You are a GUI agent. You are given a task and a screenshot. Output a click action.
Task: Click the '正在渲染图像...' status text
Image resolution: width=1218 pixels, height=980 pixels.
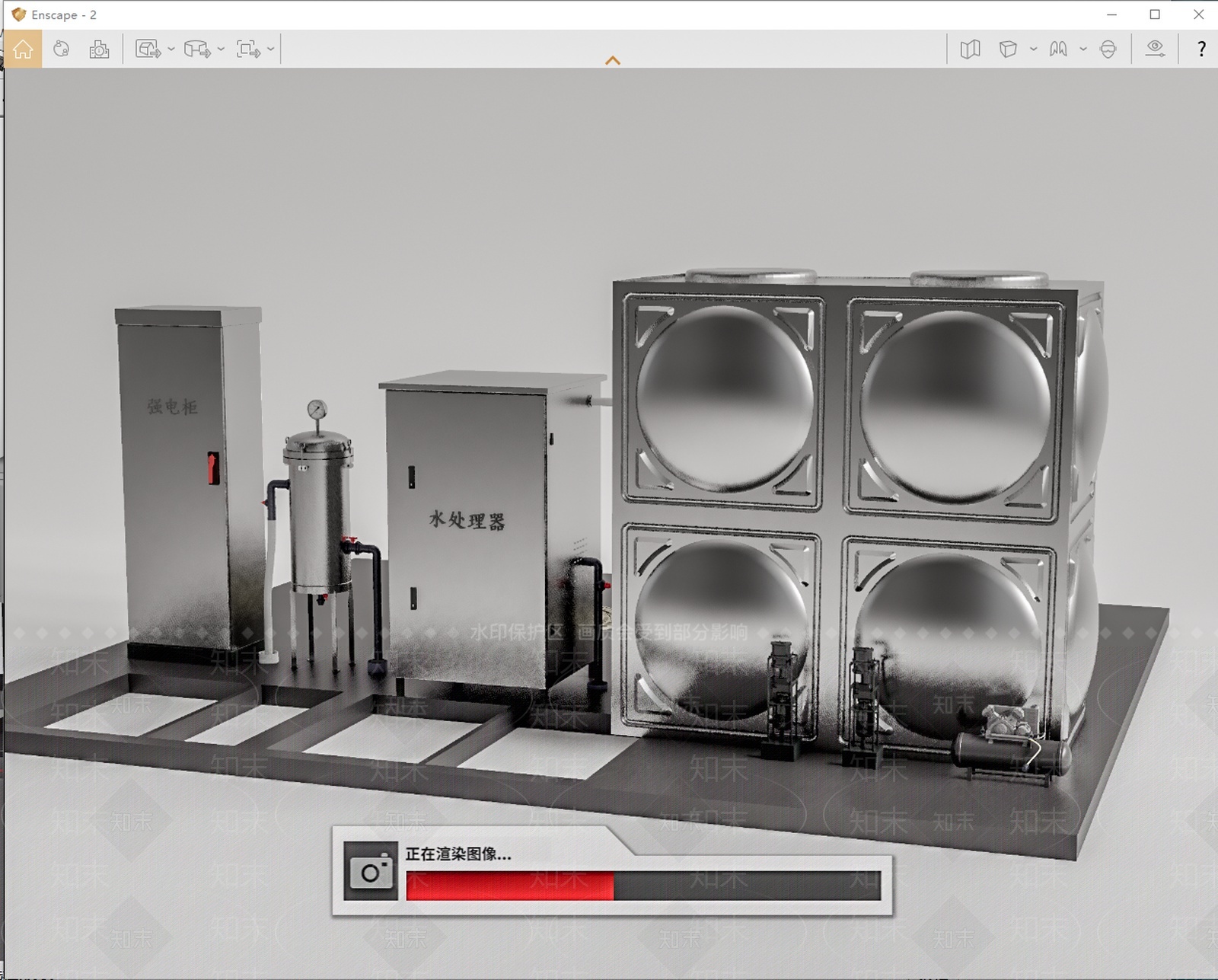tap(458, 854)
